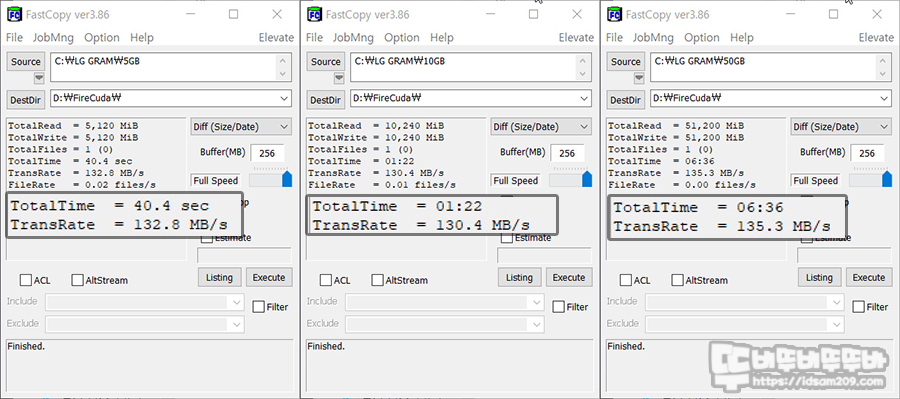Click the 'TotalRead = 51,200 MiB' log line

[x=676, y=126]
